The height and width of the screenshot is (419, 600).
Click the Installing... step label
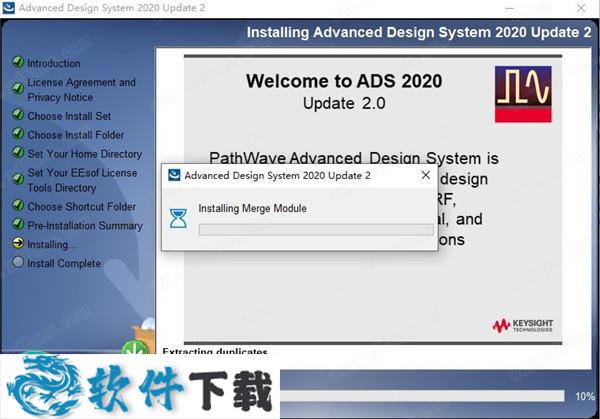tap(52, 245)
